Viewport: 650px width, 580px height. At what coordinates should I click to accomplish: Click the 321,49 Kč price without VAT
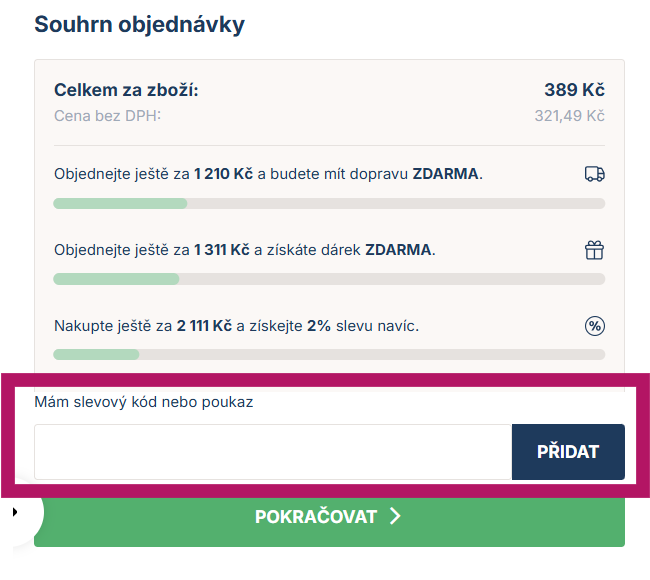[569, 116]
